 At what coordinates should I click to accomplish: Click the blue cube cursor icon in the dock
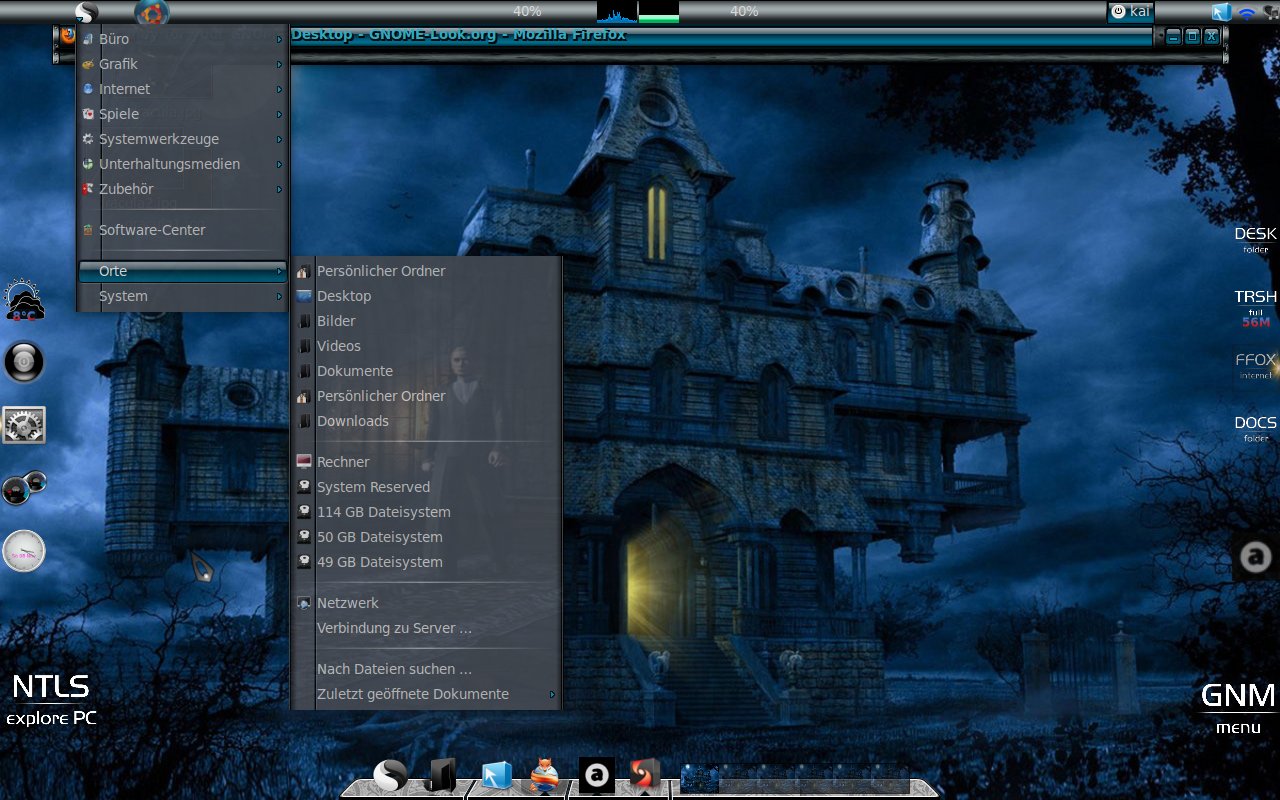point(496,775)
